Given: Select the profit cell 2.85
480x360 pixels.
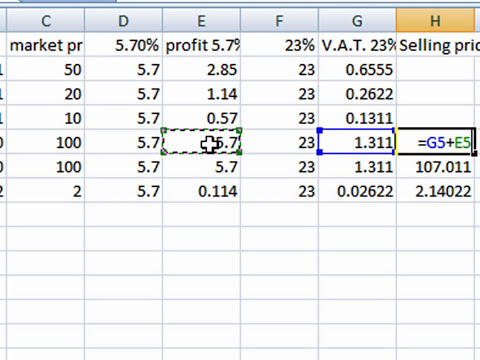Looking at the screenshot, I should pos(201,69).
